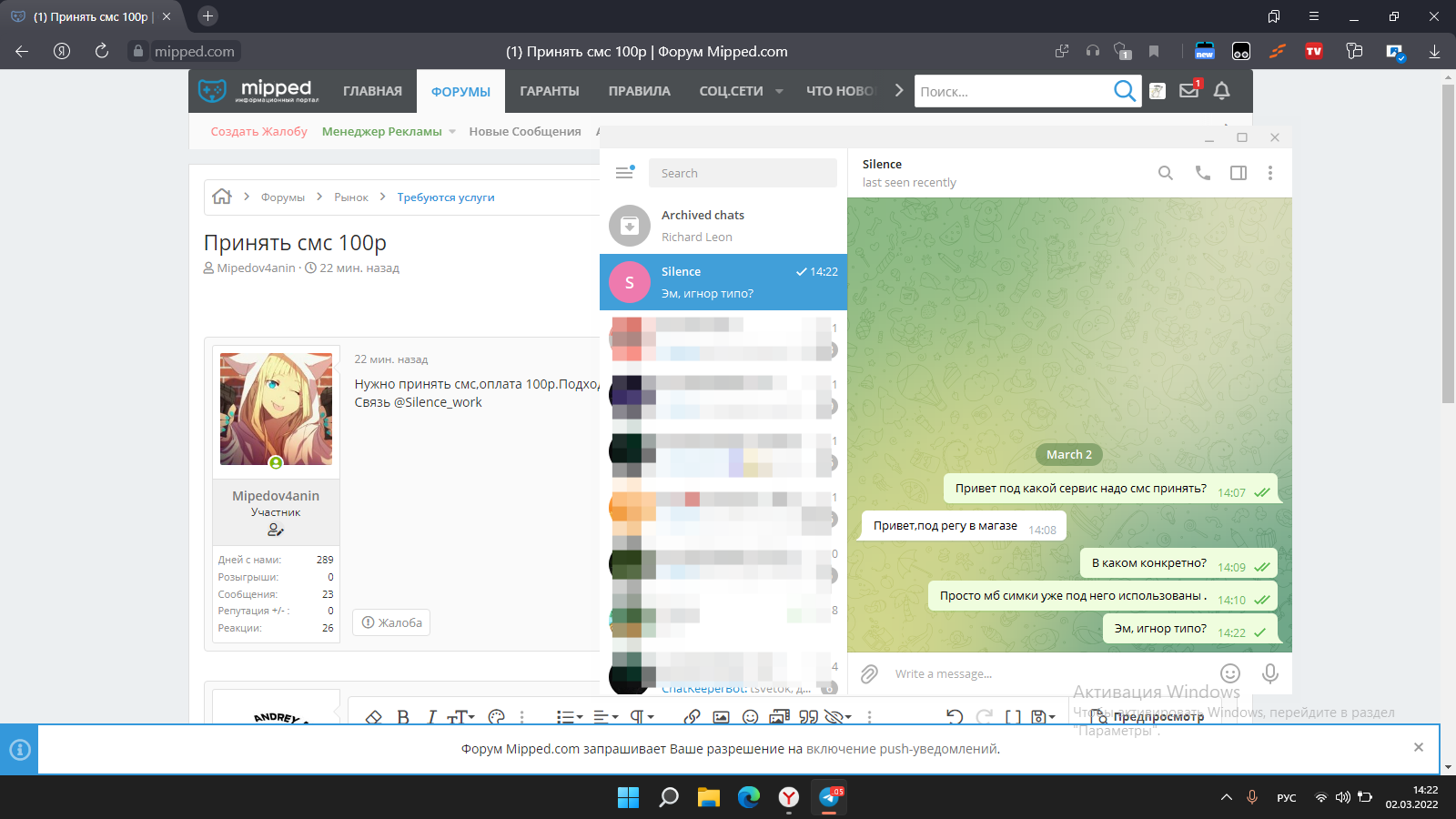Open the Yandex home button
1456x819 pixels.
point(62,51)
